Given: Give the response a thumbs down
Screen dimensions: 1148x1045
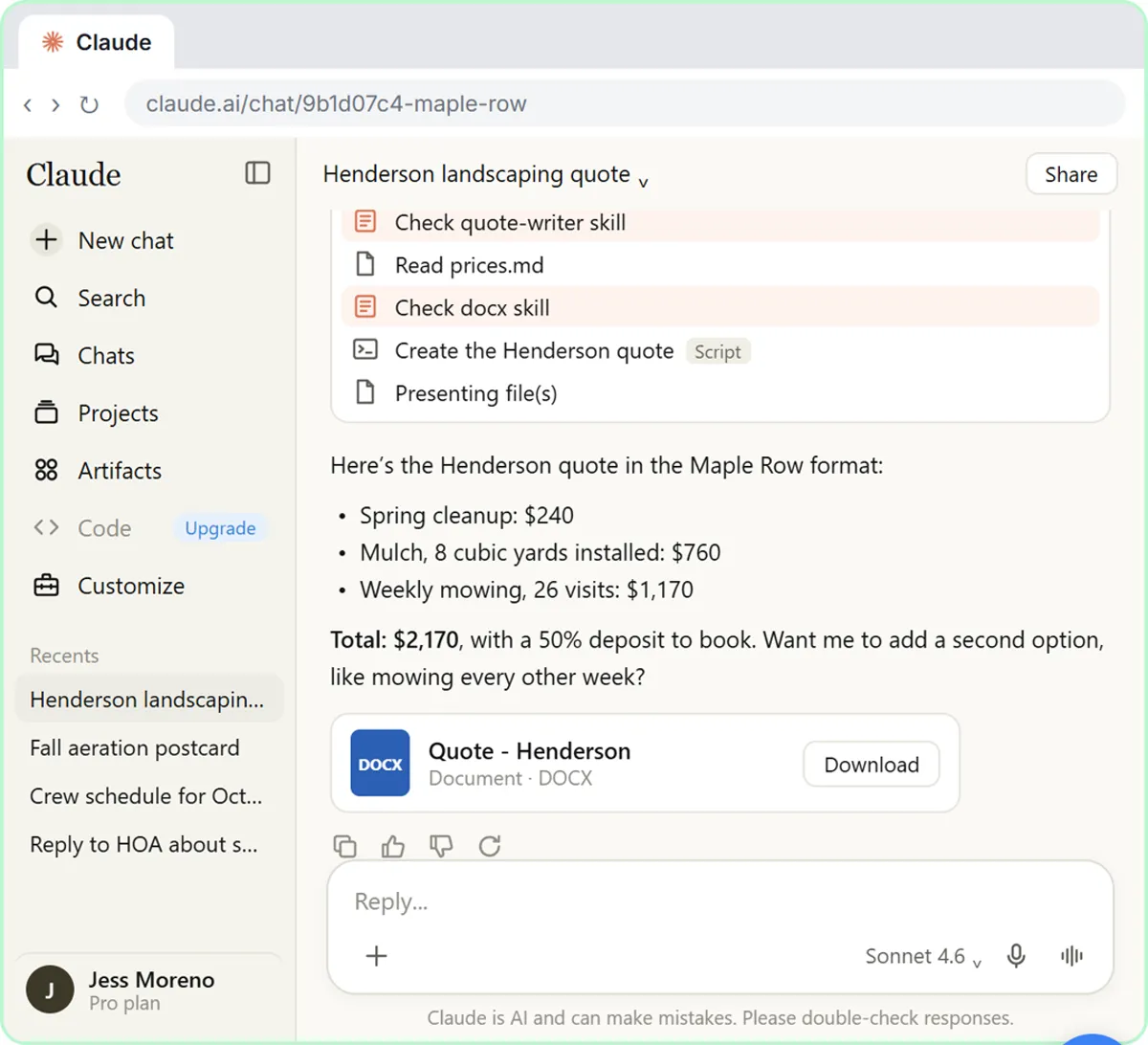Looking at the screenshot, I should tap(441, 846).
